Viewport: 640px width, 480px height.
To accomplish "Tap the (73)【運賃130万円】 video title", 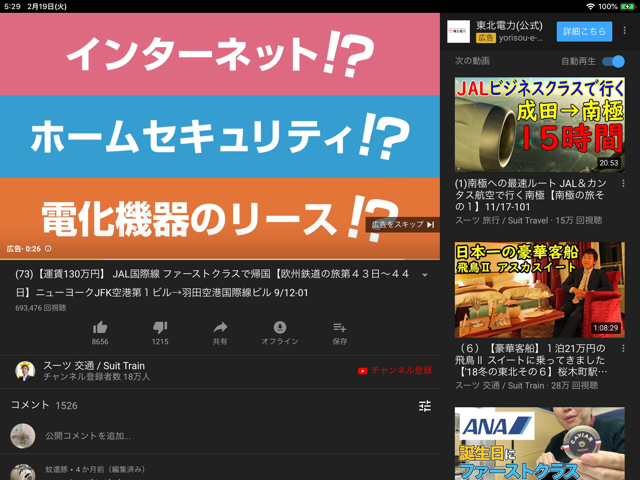I will tap(212, 283).
